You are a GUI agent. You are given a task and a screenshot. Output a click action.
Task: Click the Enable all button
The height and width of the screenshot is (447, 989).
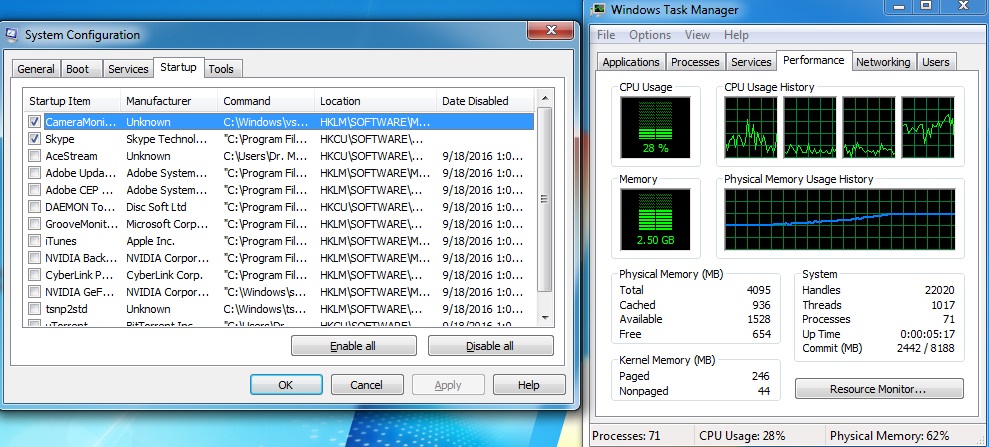pos(354,346)
